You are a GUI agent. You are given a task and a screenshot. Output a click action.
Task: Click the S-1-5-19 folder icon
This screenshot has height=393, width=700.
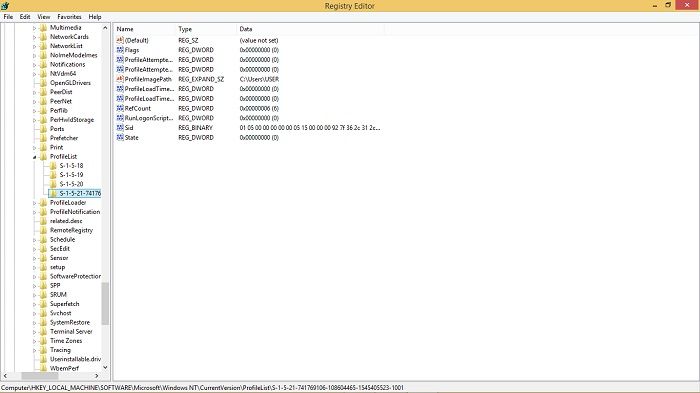coord(53,175)
